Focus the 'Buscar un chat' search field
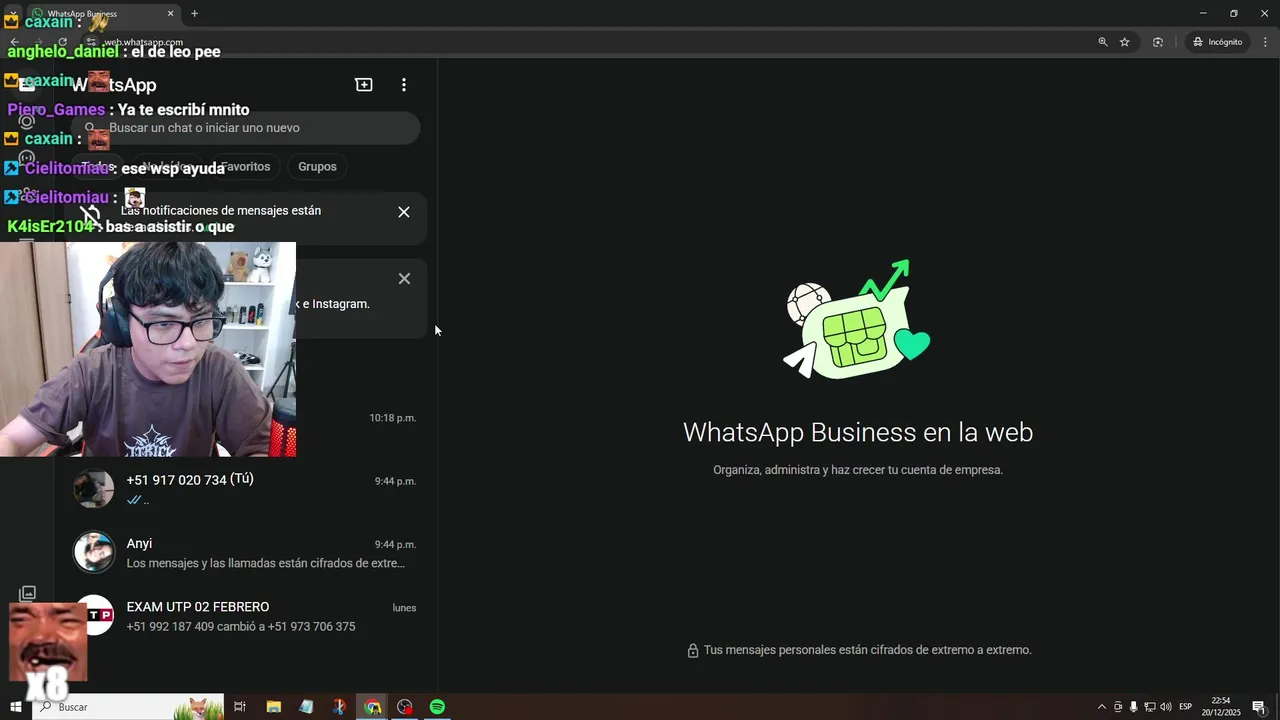The image size is (1280, 720). tap(246, 128)
